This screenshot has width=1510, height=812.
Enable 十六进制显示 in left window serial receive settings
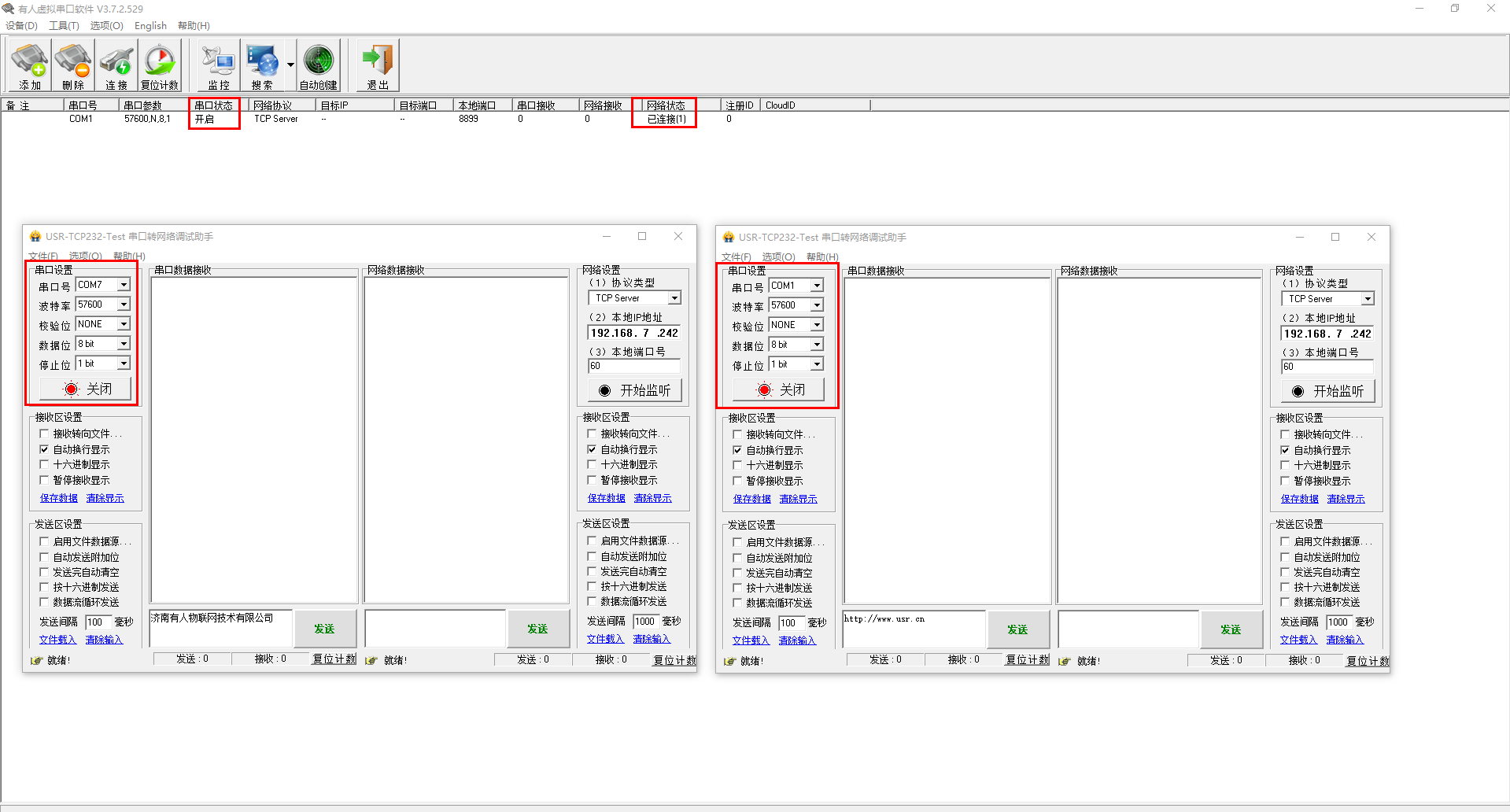[45, 465]
